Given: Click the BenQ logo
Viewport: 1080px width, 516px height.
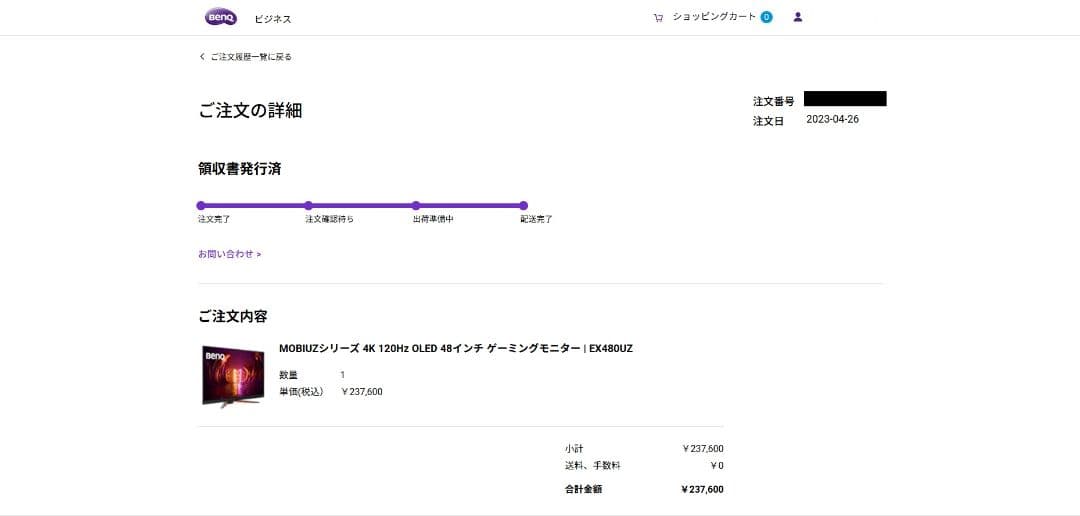Looking at the screenshot, I should coord(220,17).
